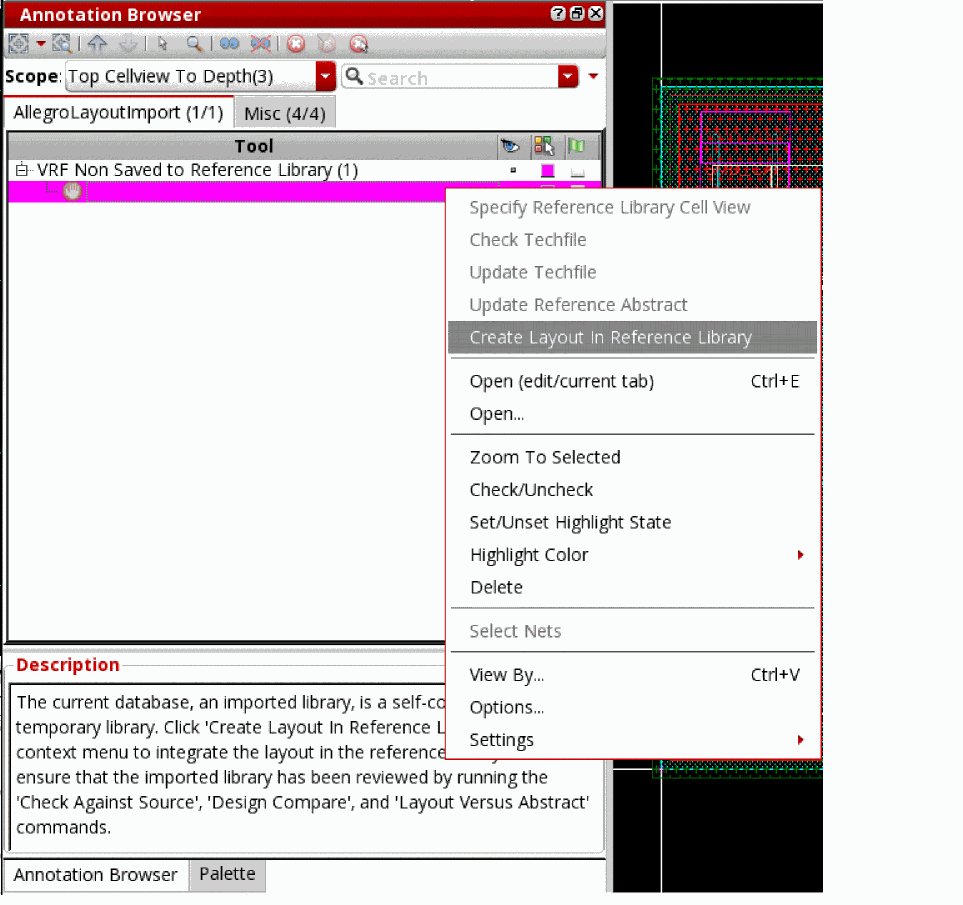Viewport: 963px width, 905px height.
Task: Switch to the Misc (4/4) tab
Action: pos(285,114)
